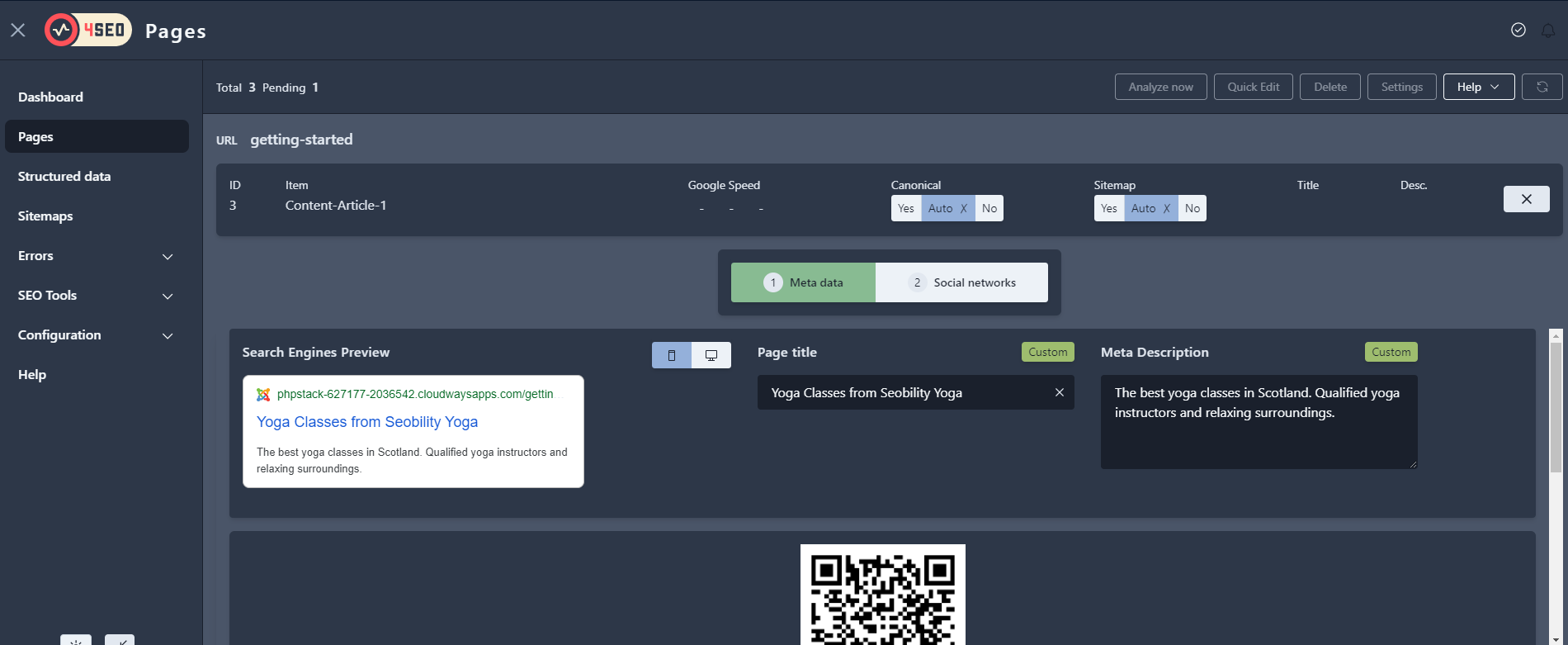Expand the Configuration sidebar section

(x=97, y=335)
